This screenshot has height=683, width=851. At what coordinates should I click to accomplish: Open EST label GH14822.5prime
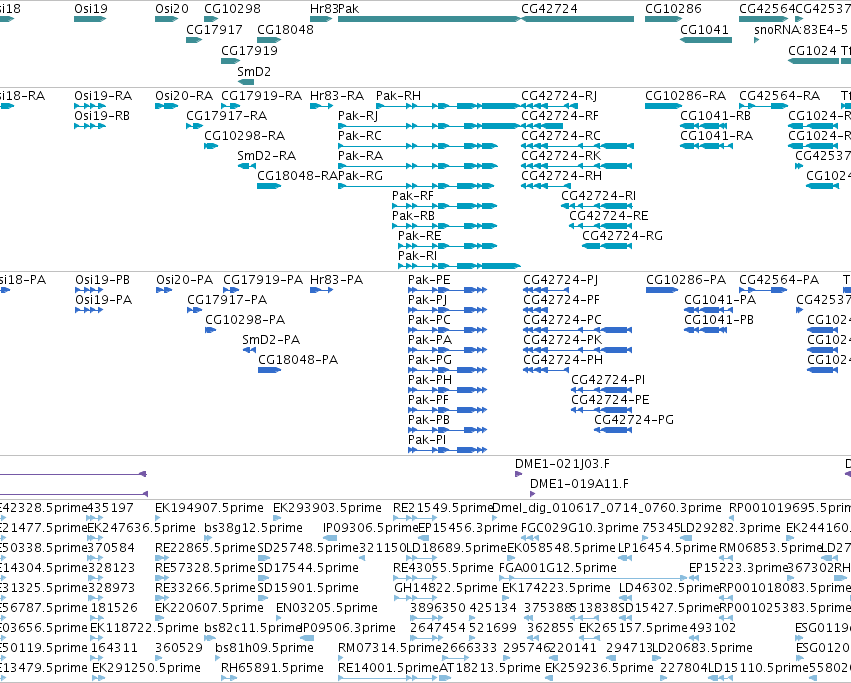446,588
